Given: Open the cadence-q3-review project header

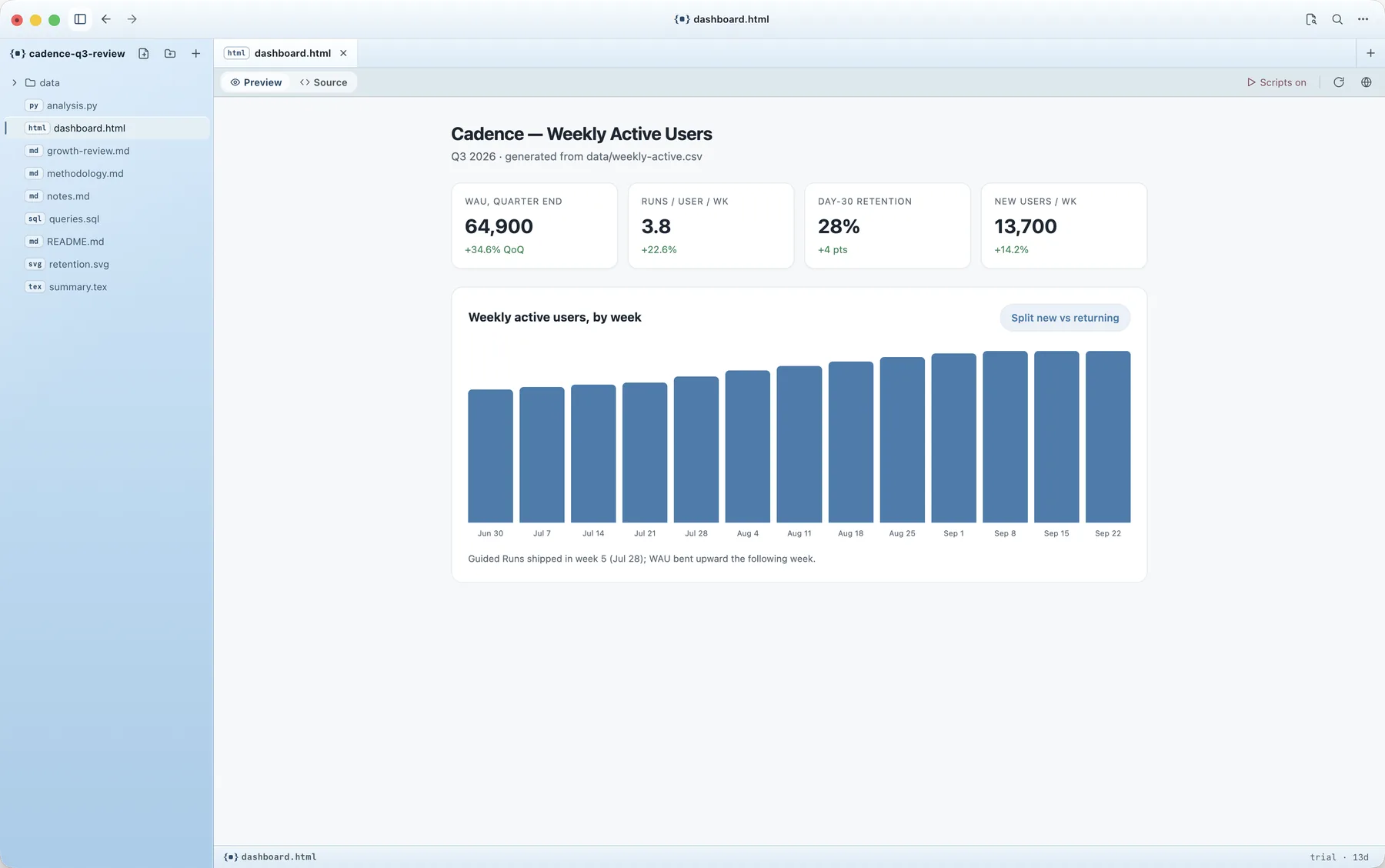Looking at the screenshot, I should (x=68, y=54).
